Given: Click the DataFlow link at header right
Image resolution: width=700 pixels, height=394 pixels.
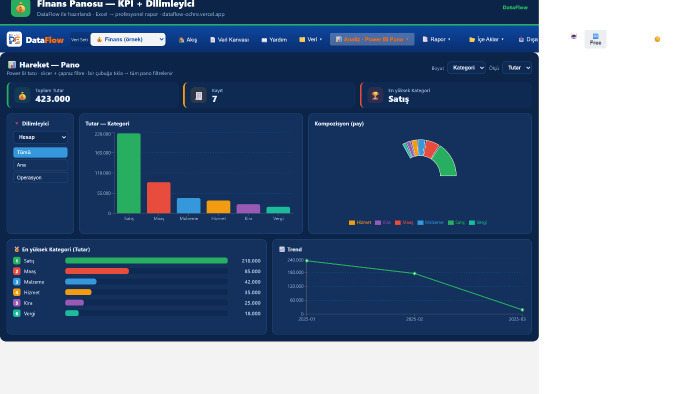Looking at the screenshot, I should click(515, 7).
